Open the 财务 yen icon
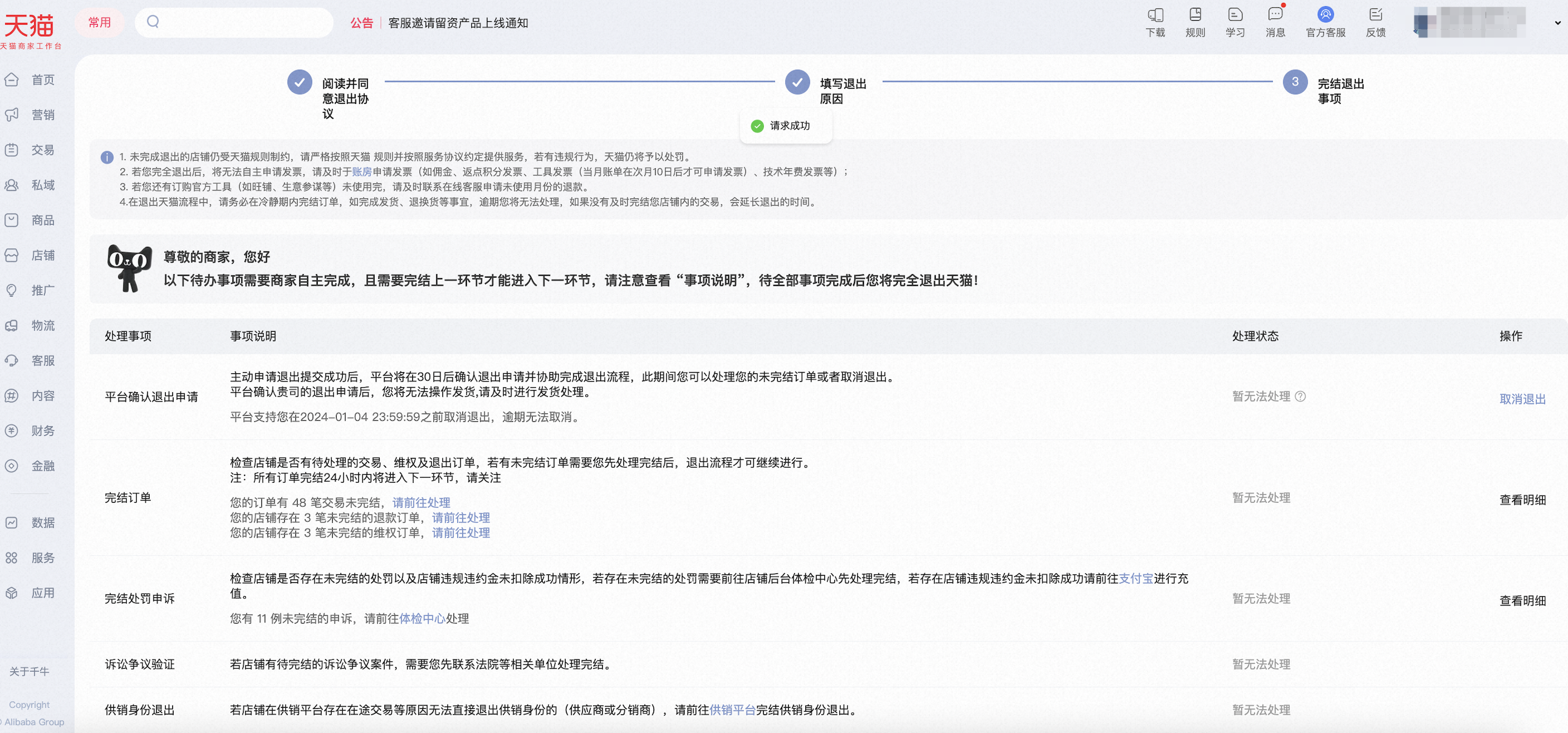The height and width of the screenshot is (733, 1568). (12, 430)
